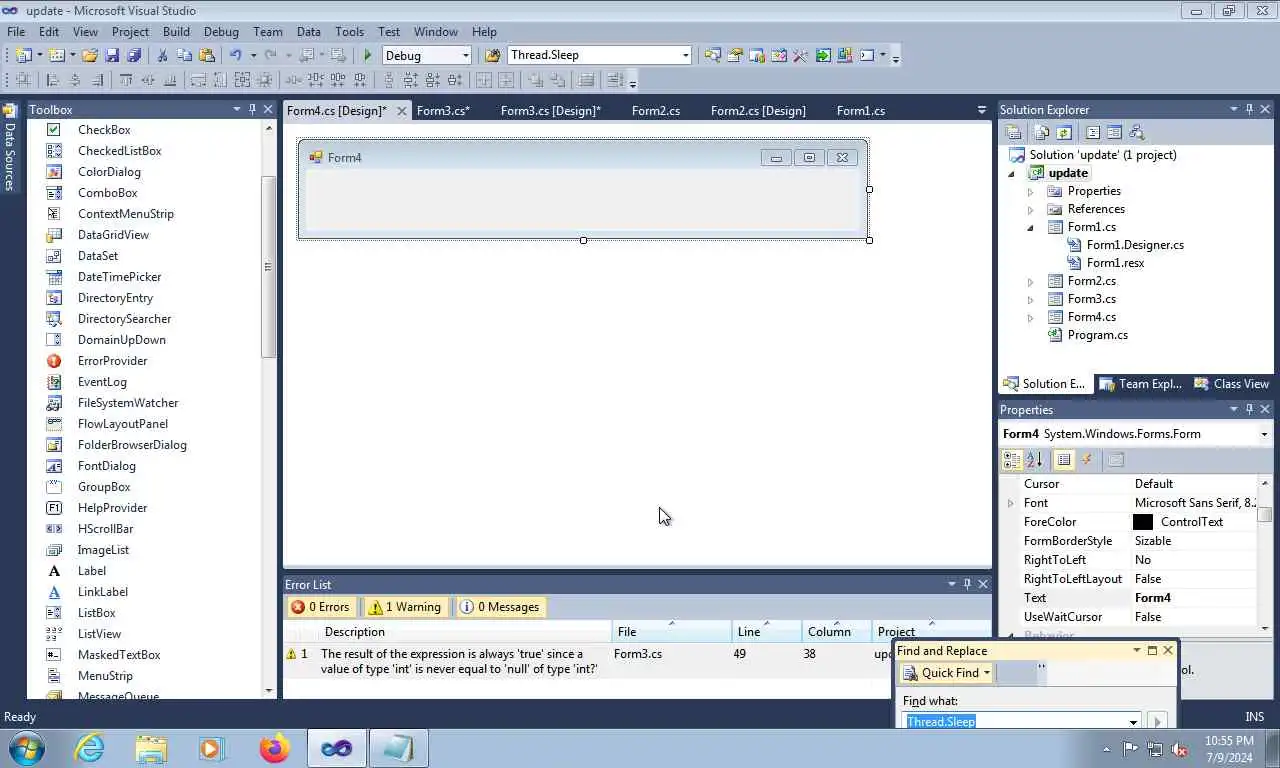Click Solution Explorer Show All Files icon
The height and width of the screenshot is (768, 1280).
point(1042,132)
